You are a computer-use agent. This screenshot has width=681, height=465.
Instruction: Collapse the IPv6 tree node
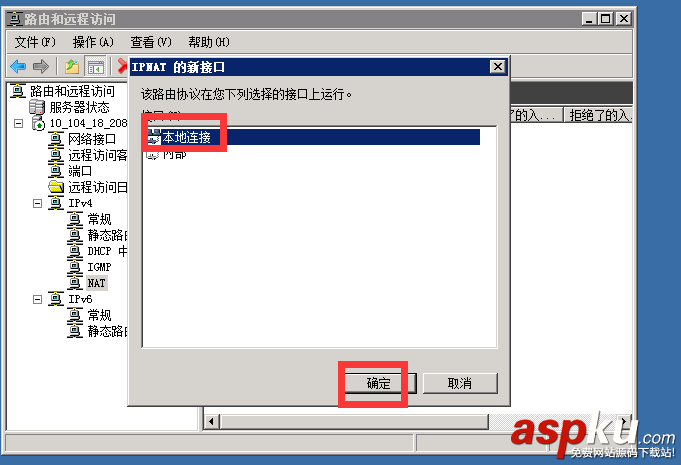(x=38, y=299)
